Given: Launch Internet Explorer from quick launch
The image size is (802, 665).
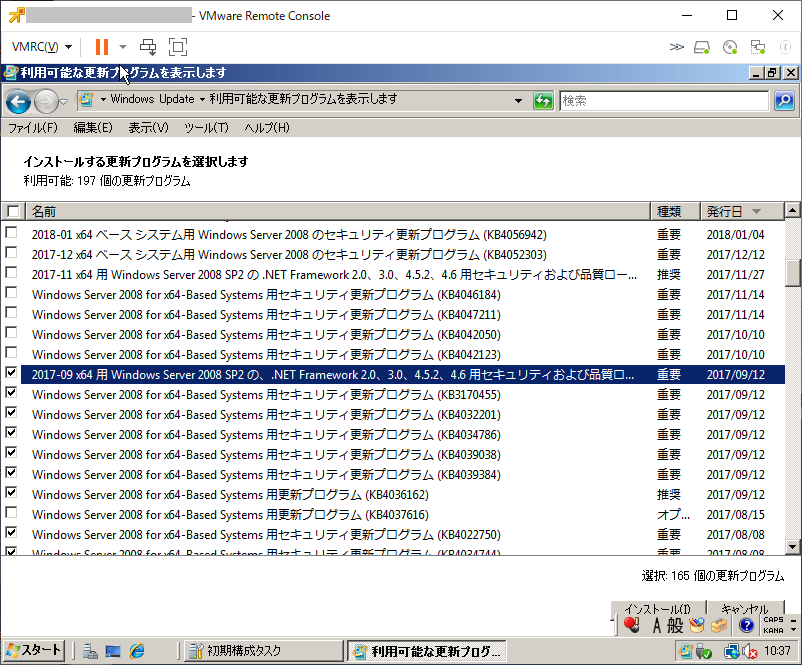Looking at the screenshot, I should point(137,651).
